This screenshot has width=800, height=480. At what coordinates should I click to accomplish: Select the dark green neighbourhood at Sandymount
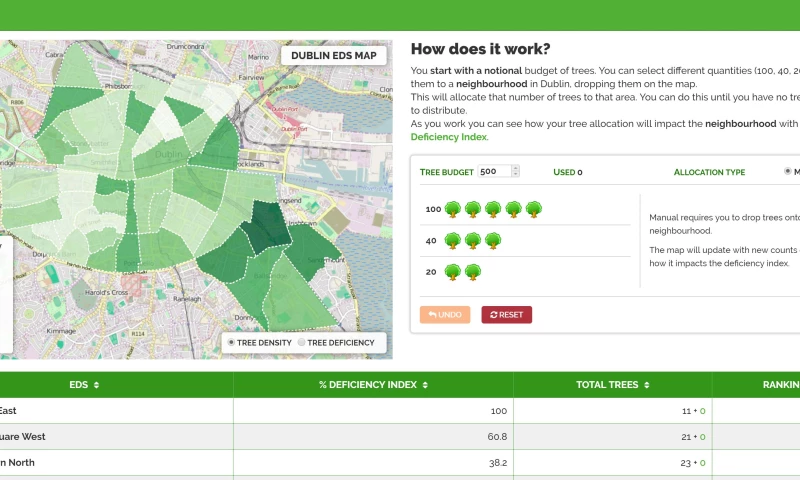[311, 252]
